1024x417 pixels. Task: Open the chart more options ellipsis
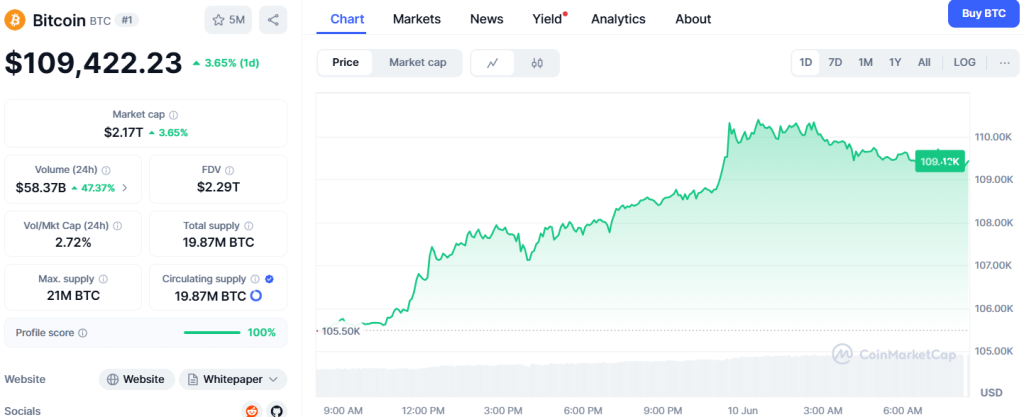[x=1004, y=63]
